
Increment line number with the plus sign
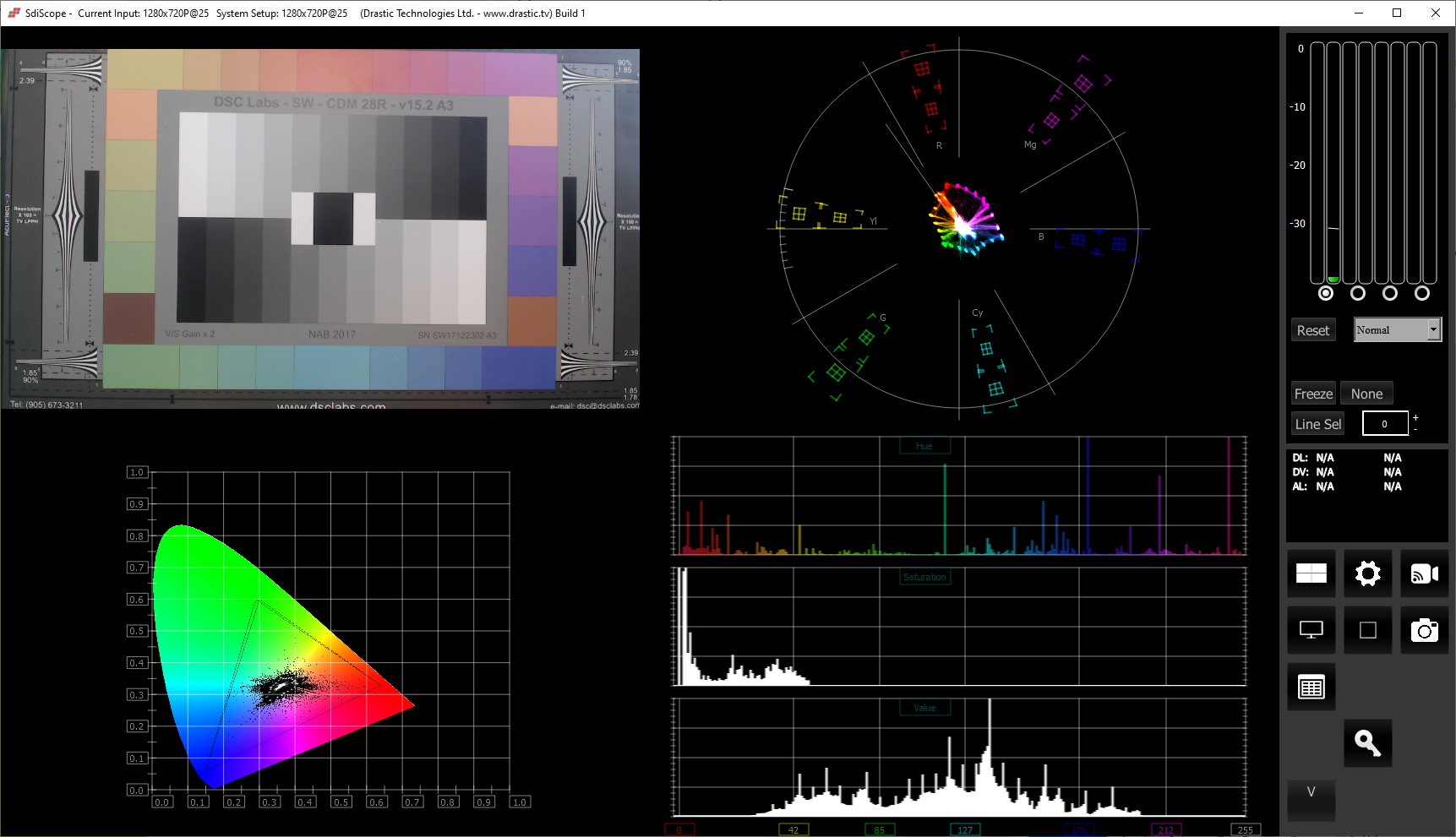tap(1416, 417)
